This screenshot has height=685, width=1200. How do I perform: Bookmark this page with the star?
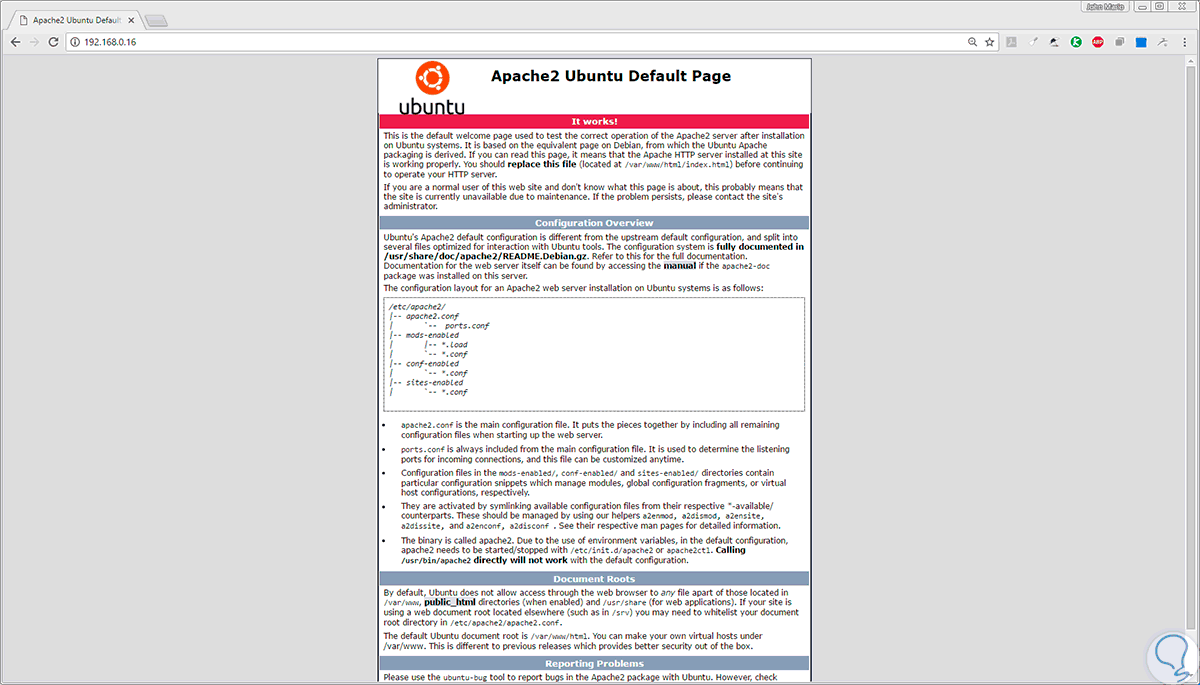(x=990, y=42)
